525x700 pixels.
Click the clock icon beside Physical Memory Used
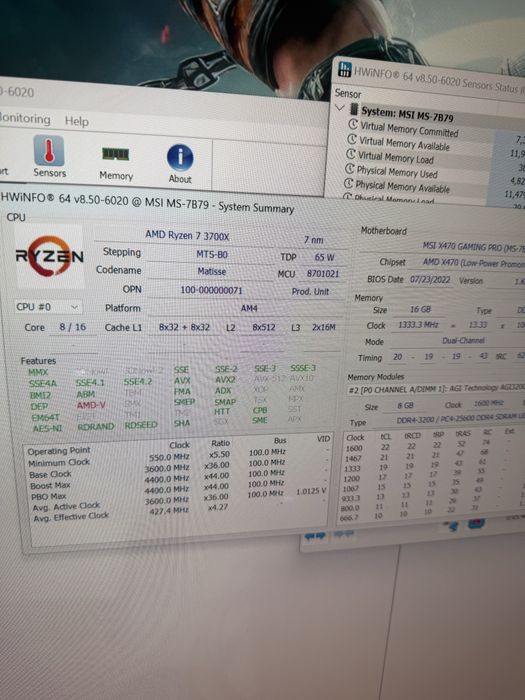[x=350, y=169]
